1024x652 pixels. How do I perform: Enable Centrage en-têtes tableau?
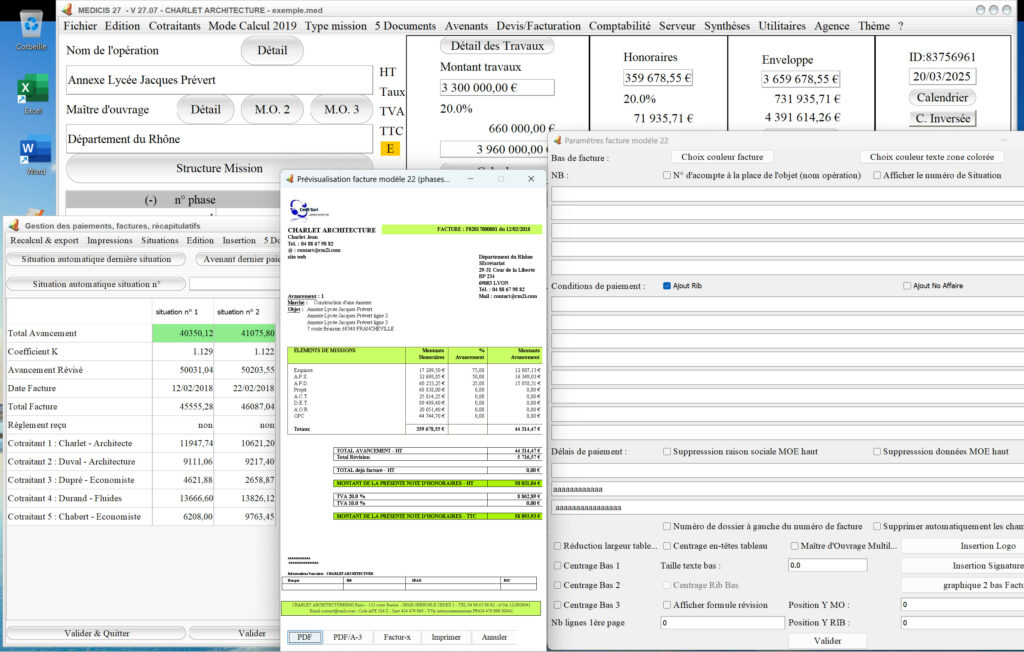[667, 546]
